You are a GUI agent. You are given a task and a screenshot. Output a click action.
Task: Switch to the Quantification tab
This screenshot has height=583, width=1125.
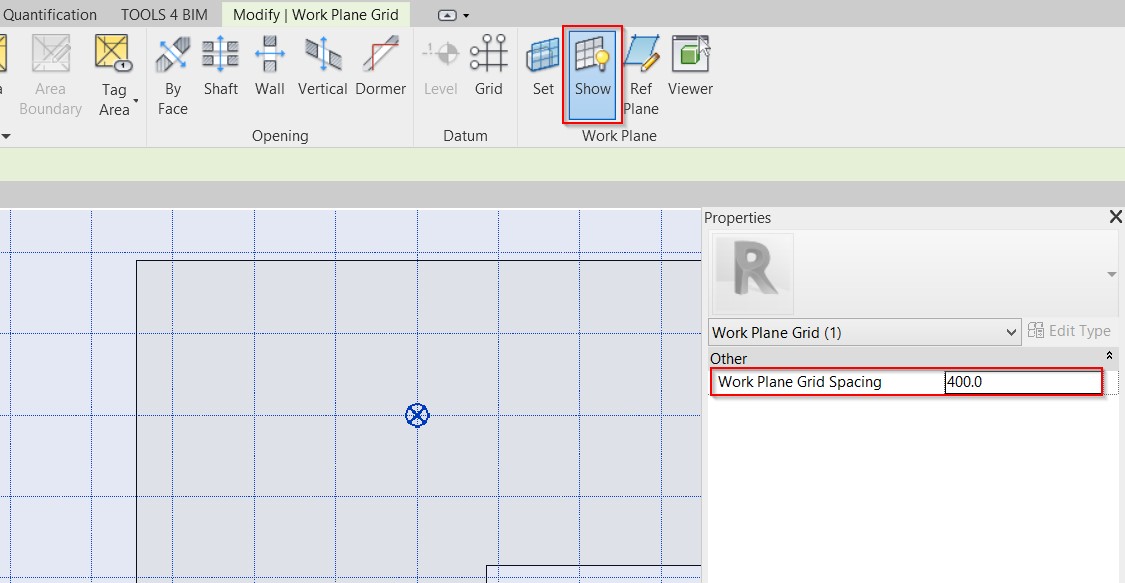50,15
